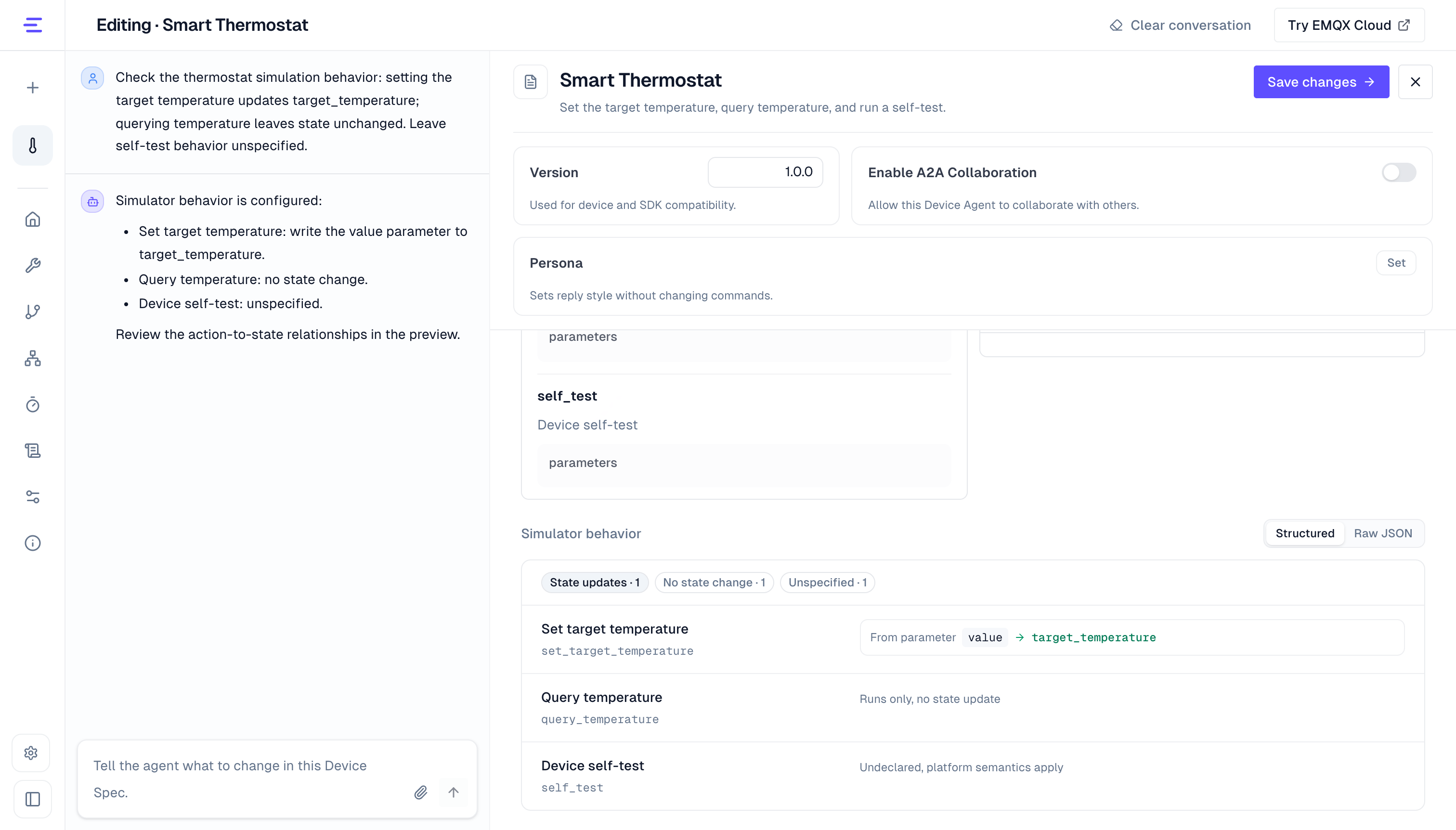The height and width of the screenshot is (830, 1456).
Task: Open the network hierarchy icon
Action: [x=32, y=358]
